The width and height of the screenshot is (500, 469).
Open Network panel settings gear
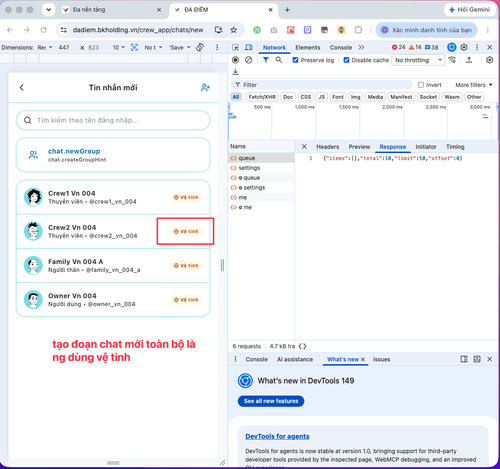click(489, 60)
